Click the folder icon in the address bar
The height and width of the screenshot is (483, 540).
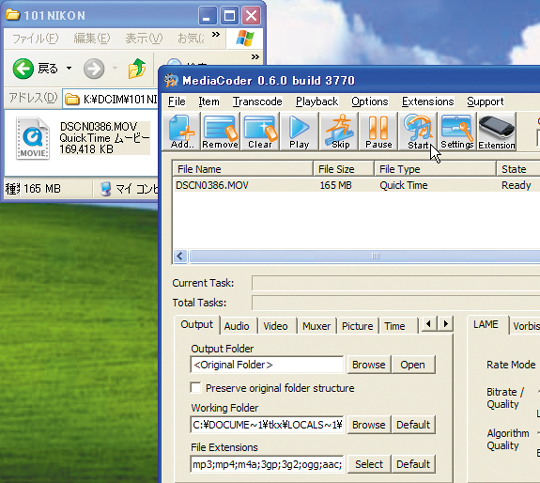tap(72, 99)
